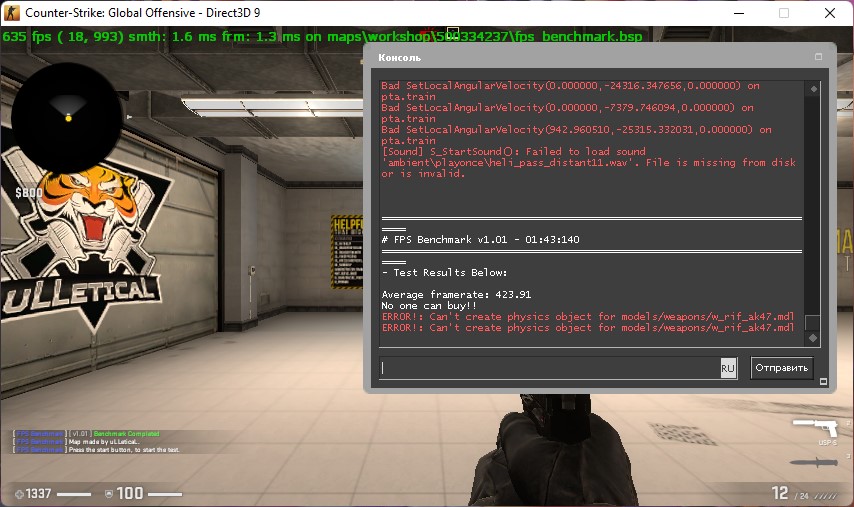Click the heli_pass_distant11.wav sound error line
854x507 pixels.
tap(588, 162)
